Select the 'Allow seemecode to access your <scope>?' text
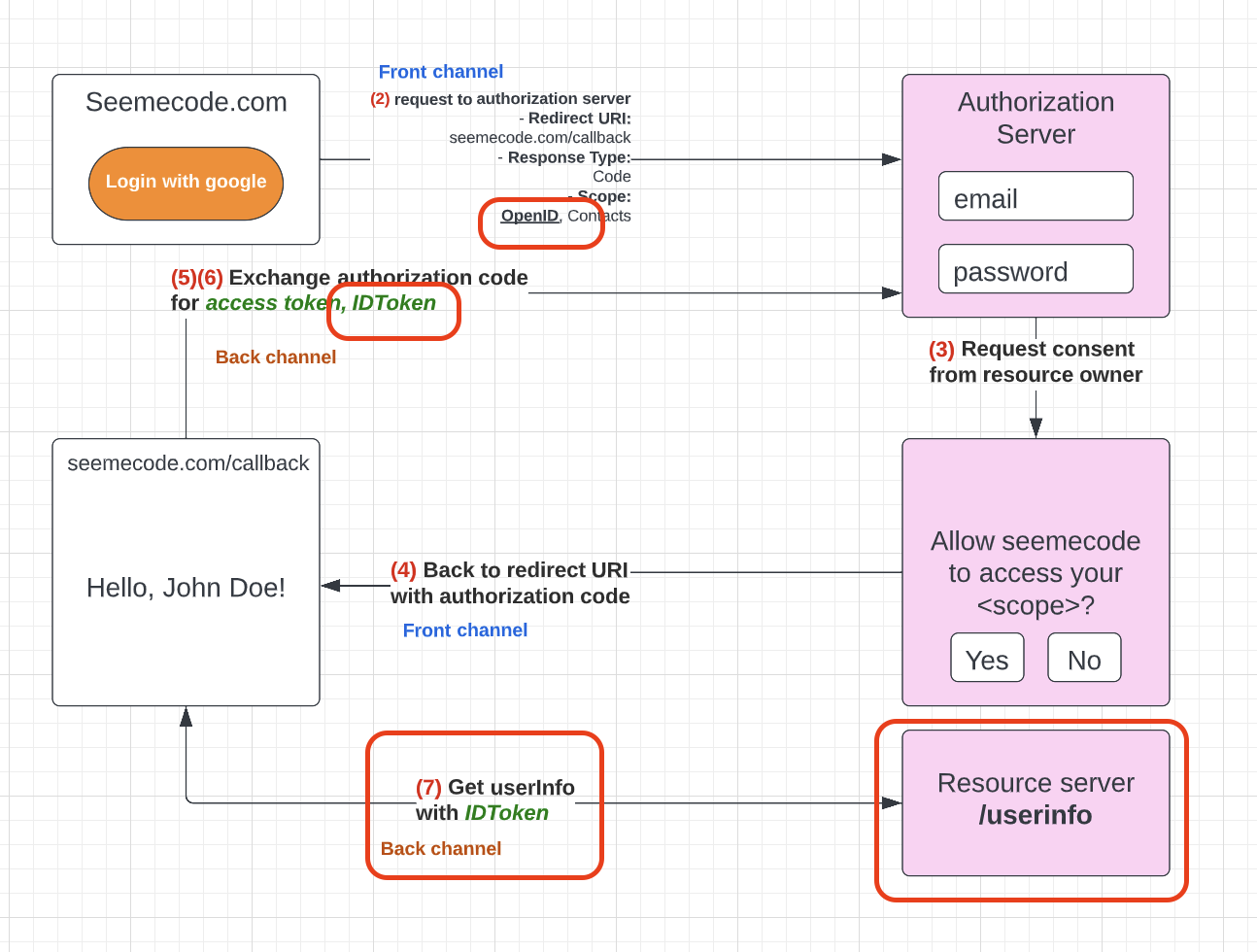This screenshot has width=1257, height=952. [1036, 573]
